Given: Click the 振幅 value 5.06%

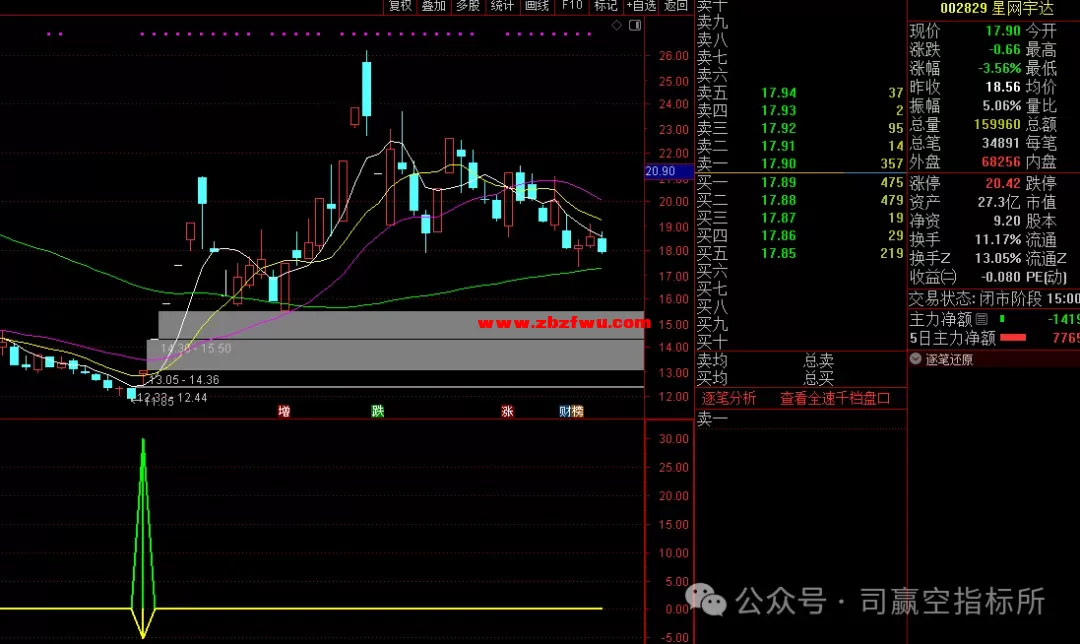Looking at the screenshot, I should pyautogui.click(x=1001, y=105).
